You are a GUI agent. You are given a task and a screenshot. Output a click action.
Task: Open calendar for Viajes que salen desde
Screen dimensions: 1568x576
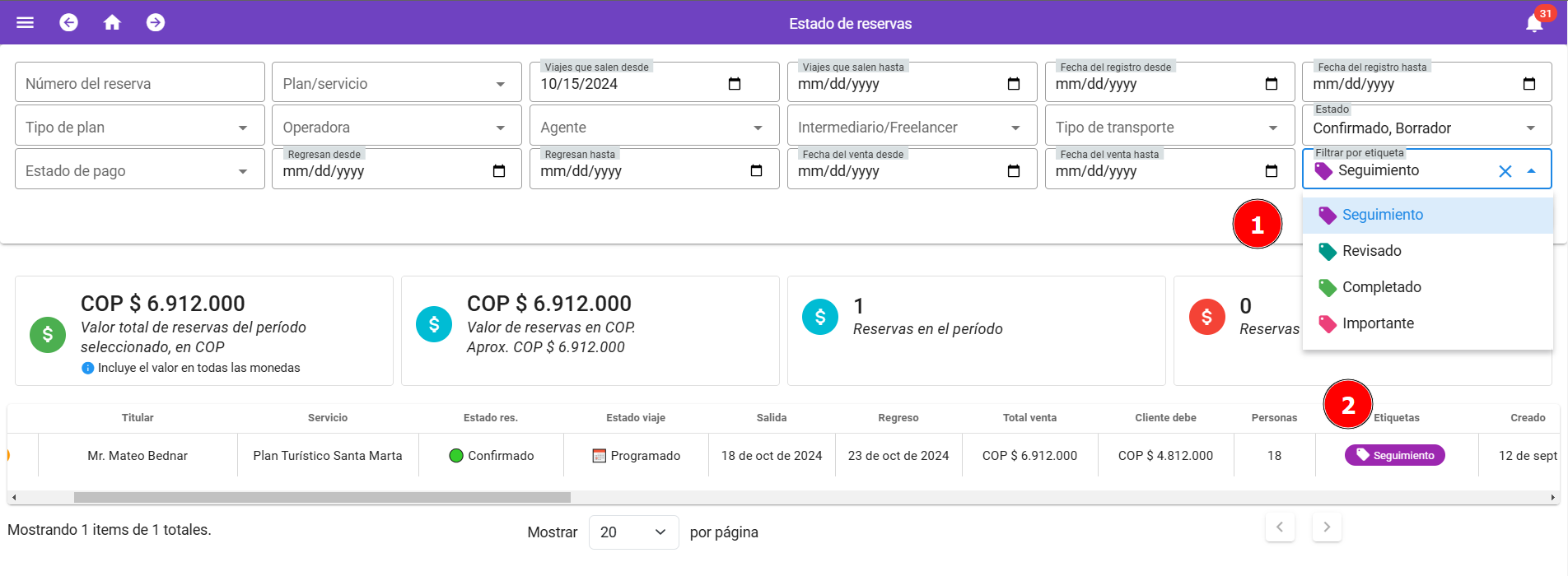pyautogui.click(x=735, y=84)
